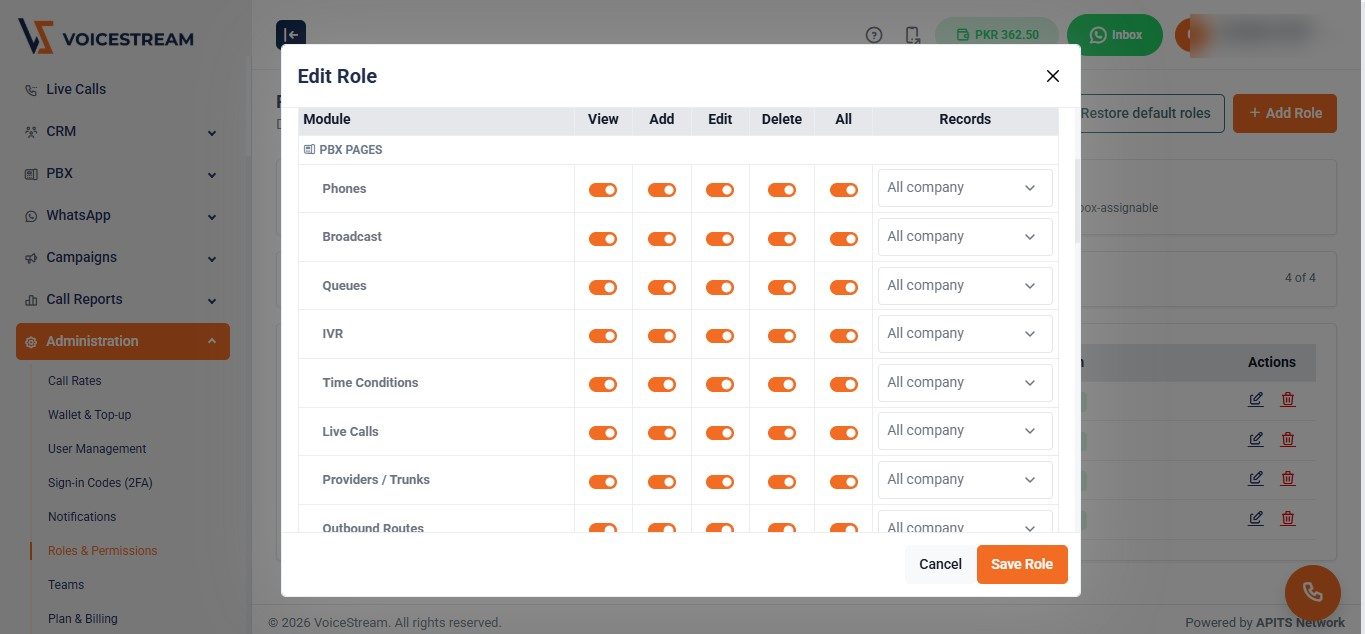This screenshot has height=634, width=1365.
Task: Open Records dropdown for IVR
Action: (965, 334)
